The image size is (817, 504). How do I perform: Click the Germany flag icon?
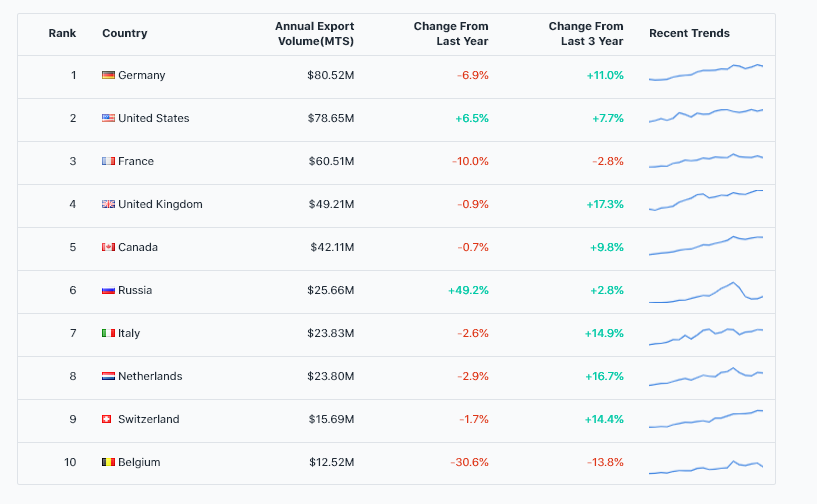coord(108,75)
